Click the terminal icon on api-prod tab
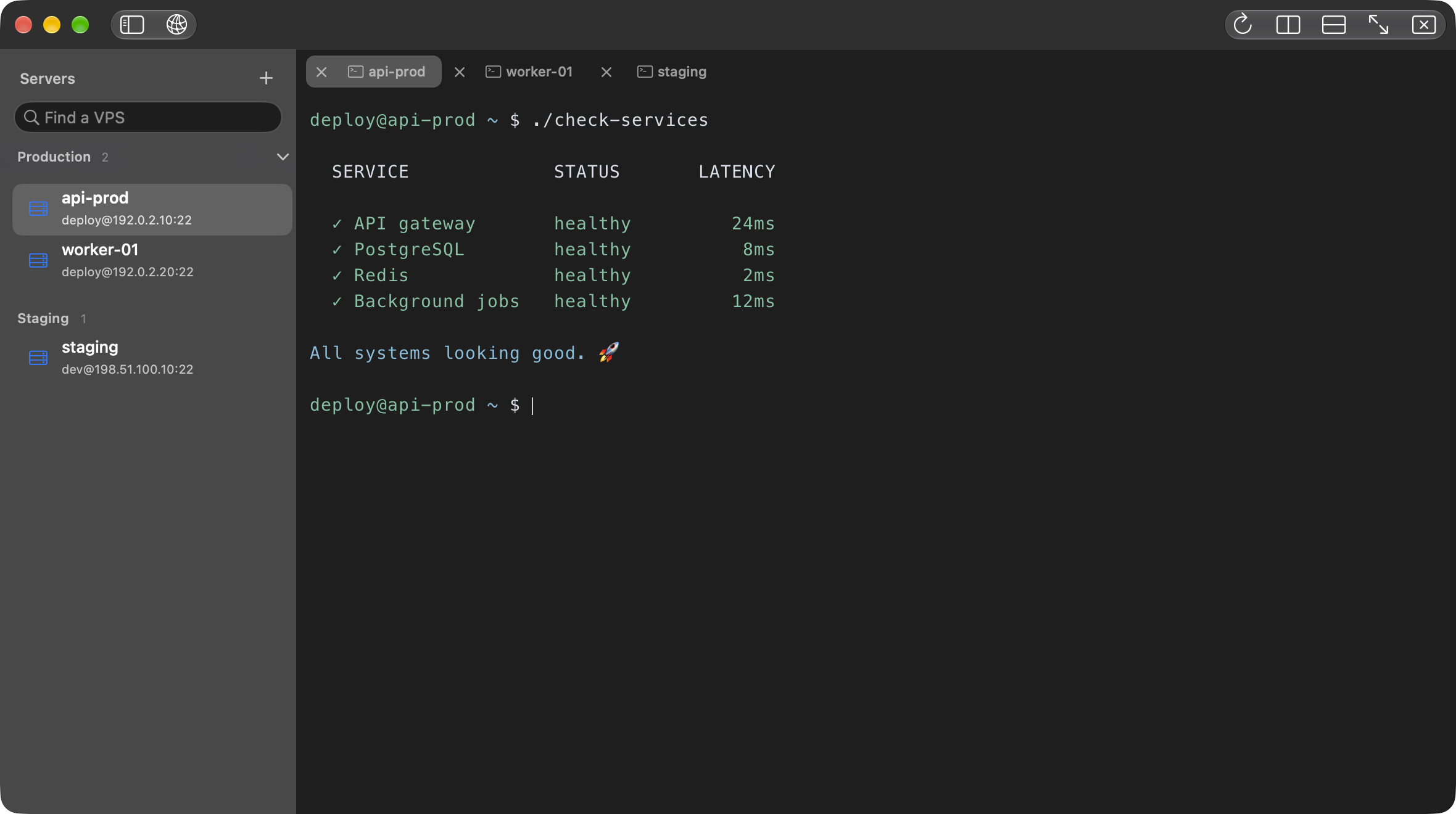This screenshot has width=1456, height=814. click(x=355, y=72)
